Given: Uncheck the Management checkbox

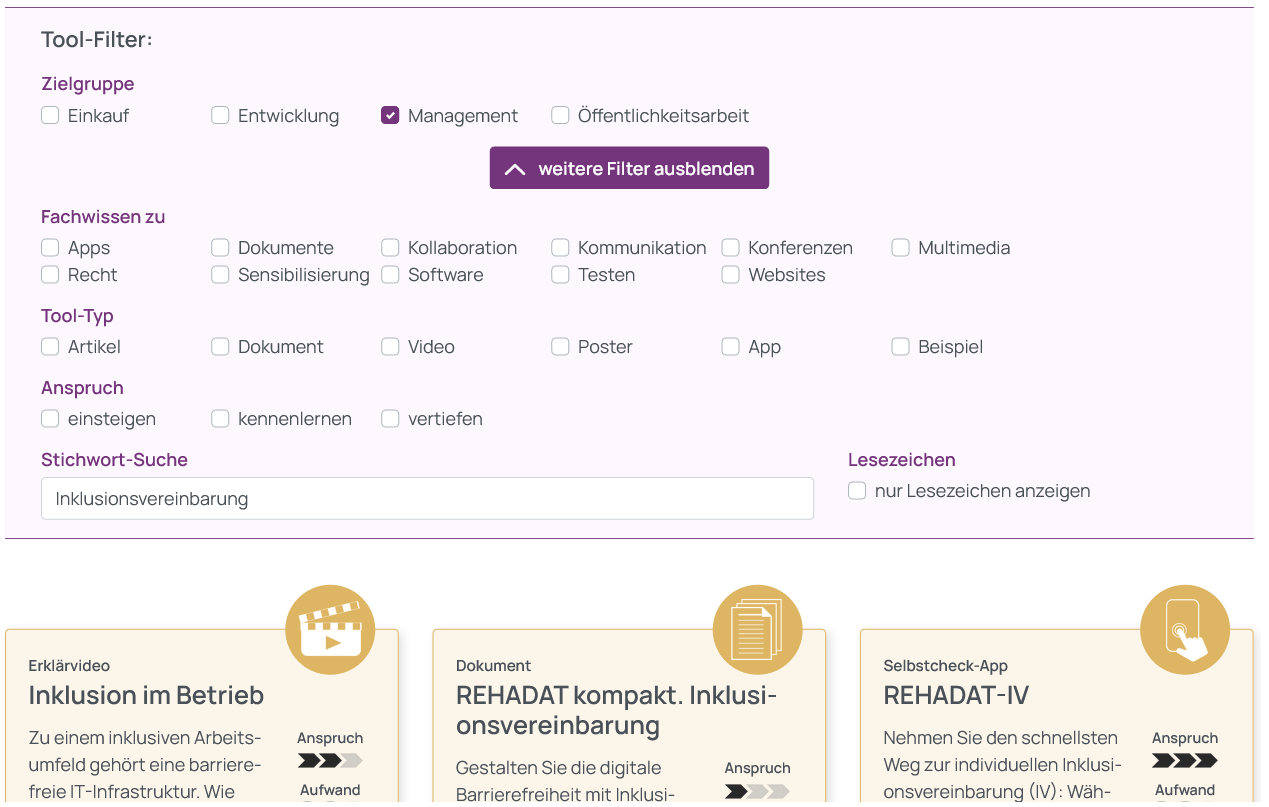Looking at the screenshot, I should coord(390,115).
